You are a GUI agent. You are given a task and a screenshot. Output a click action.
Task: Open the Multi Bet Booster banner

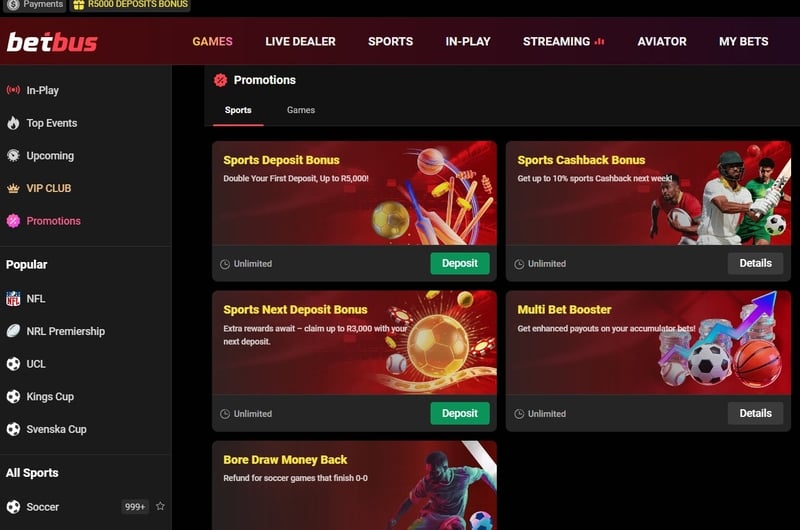(648, 343)
